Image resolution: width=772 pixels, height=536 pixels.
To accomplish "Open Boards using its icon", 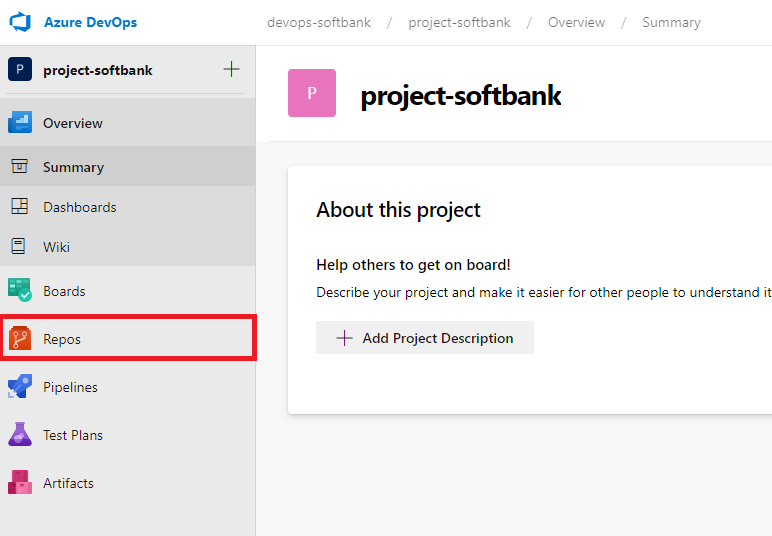I will tap(20, 291).
